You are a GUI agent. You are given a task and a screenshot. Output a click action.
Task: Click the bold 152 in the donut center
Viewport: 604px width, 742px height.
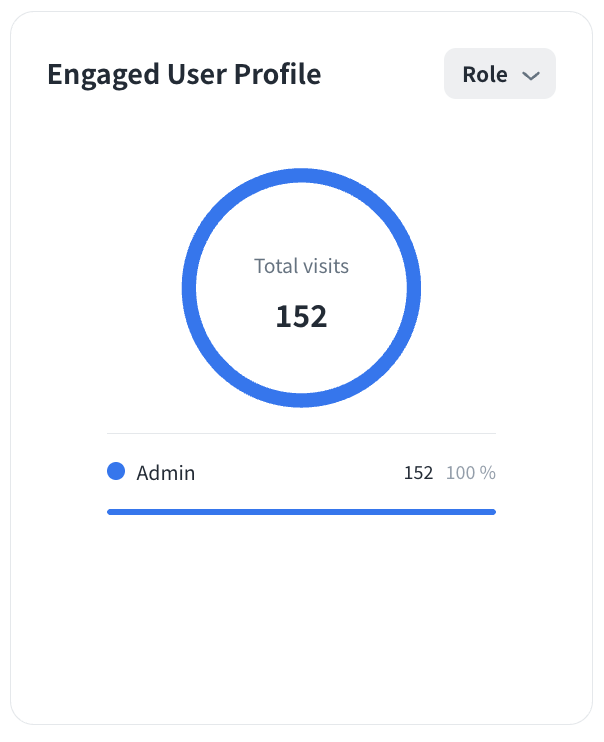pos(301,316)
